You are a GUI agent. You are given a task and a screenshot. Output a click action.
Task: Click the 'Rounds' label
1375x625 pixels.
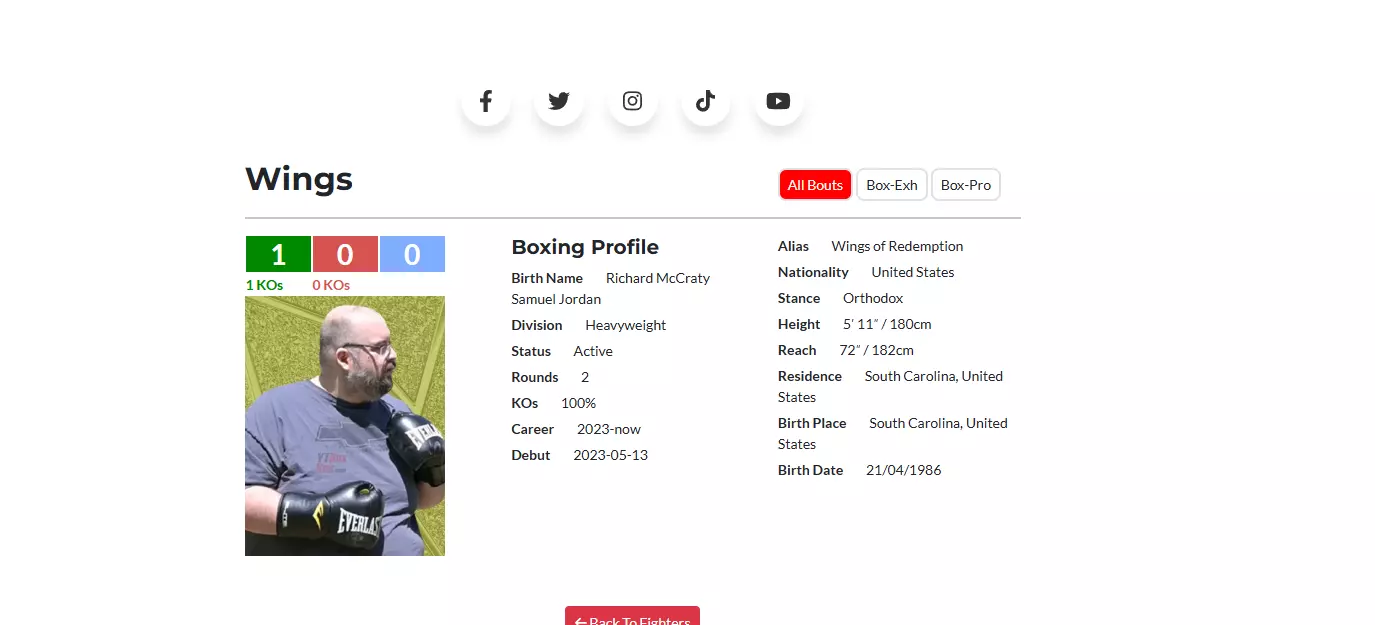[535, 377]
